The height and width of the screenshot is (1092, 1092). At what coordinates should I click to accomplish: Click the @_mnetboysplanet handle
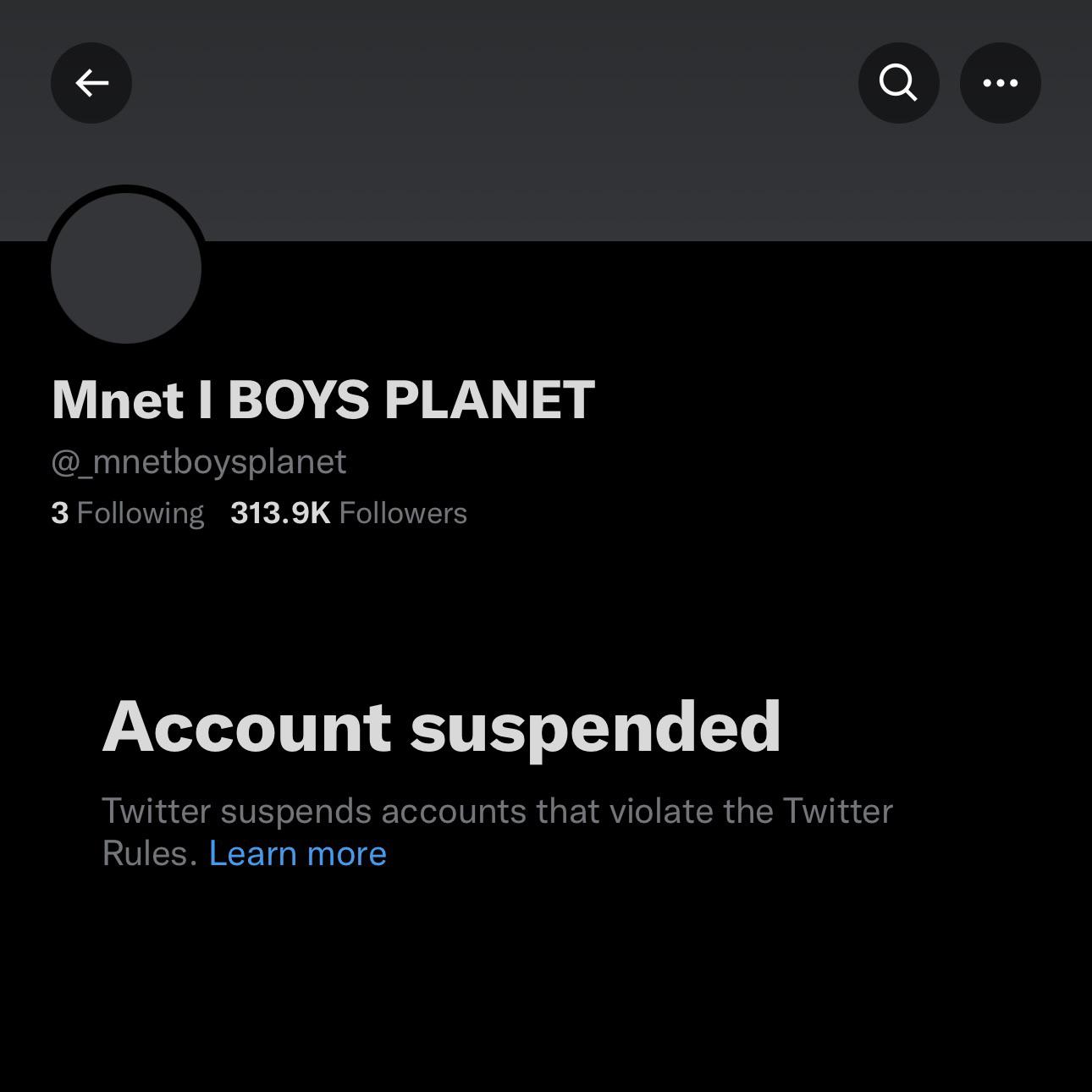tap(199, 462)
